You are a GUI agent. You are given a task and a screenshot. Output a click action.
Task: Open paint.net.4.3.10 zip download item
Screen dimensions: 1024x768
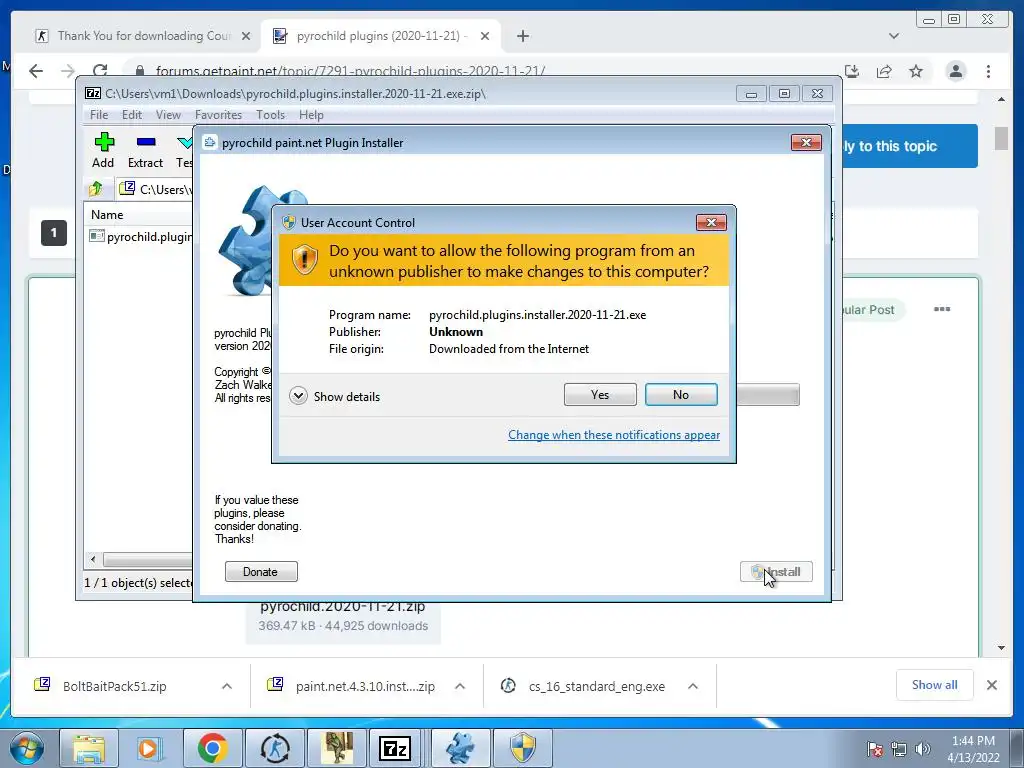click(x=365, y=686)
